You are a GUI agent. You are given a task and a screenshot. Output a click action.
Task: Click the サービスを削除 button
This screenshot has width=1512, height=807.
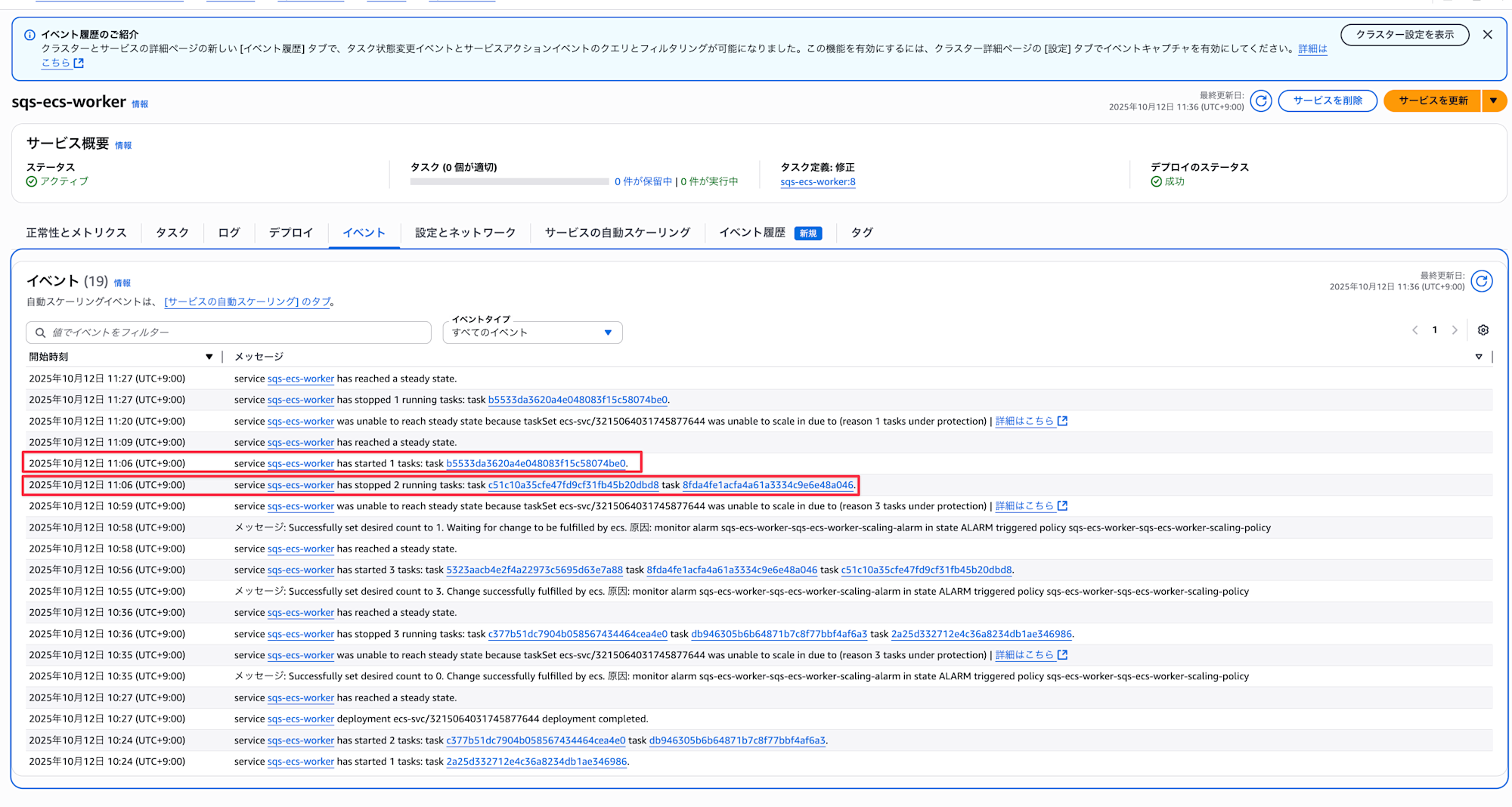[1327, 100]
